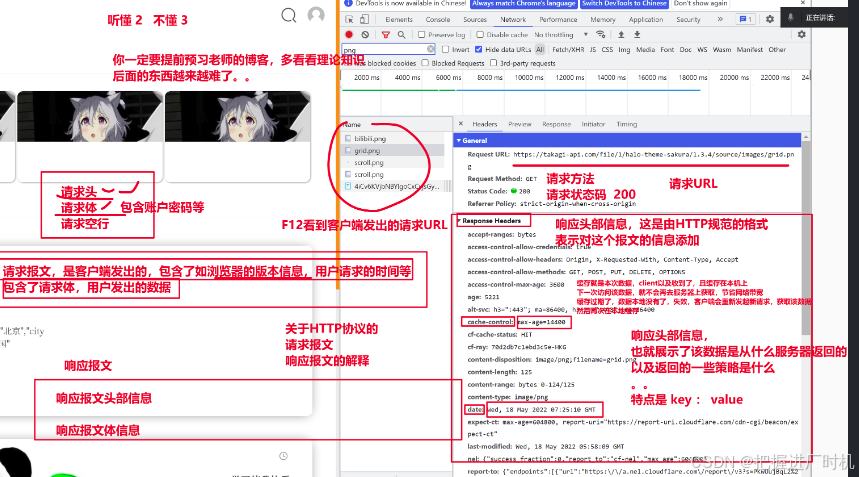The height and width of the screenshot is (477, 859).
Task: Open the Security tab
Action: click(689, 19)
